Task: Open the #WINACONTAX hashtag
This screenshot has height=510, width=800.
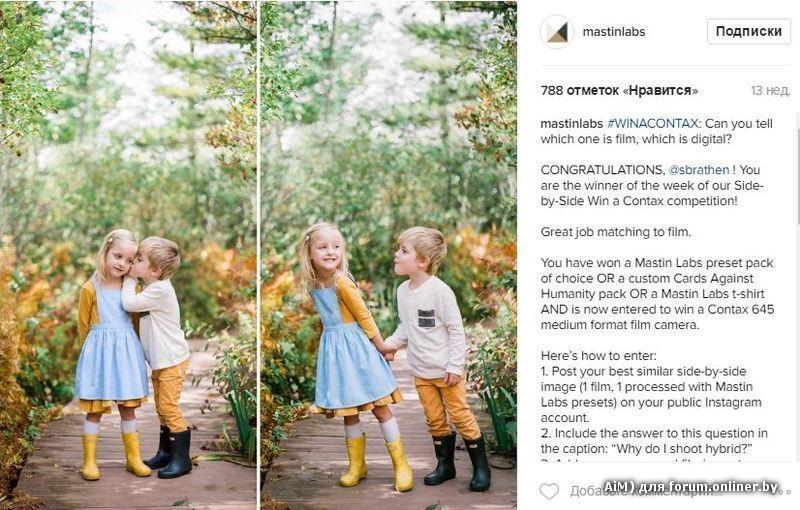Action: (x=653, y=123)
